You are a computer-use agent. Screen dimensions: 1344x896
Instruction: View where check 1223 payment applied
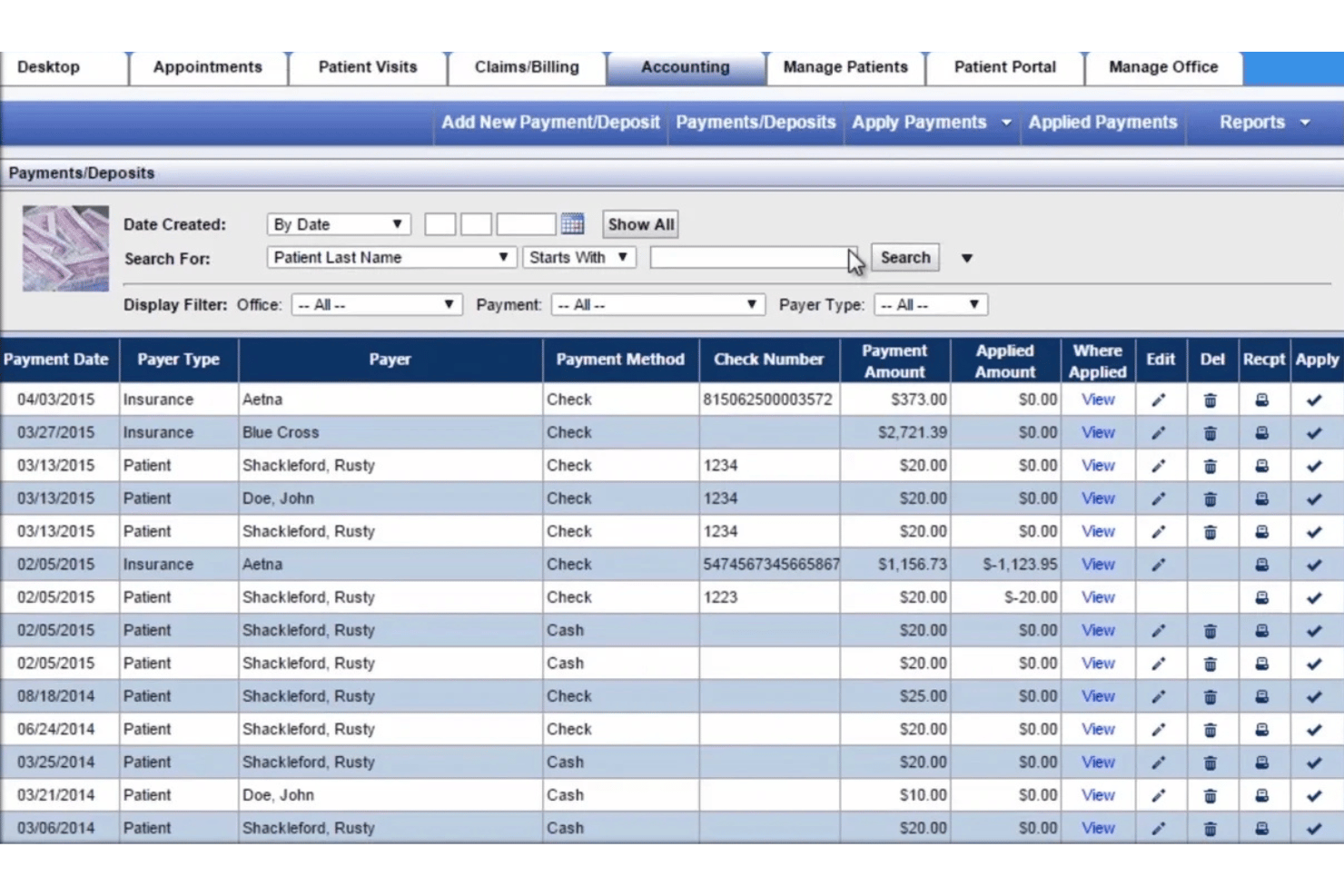[1098, 597]
